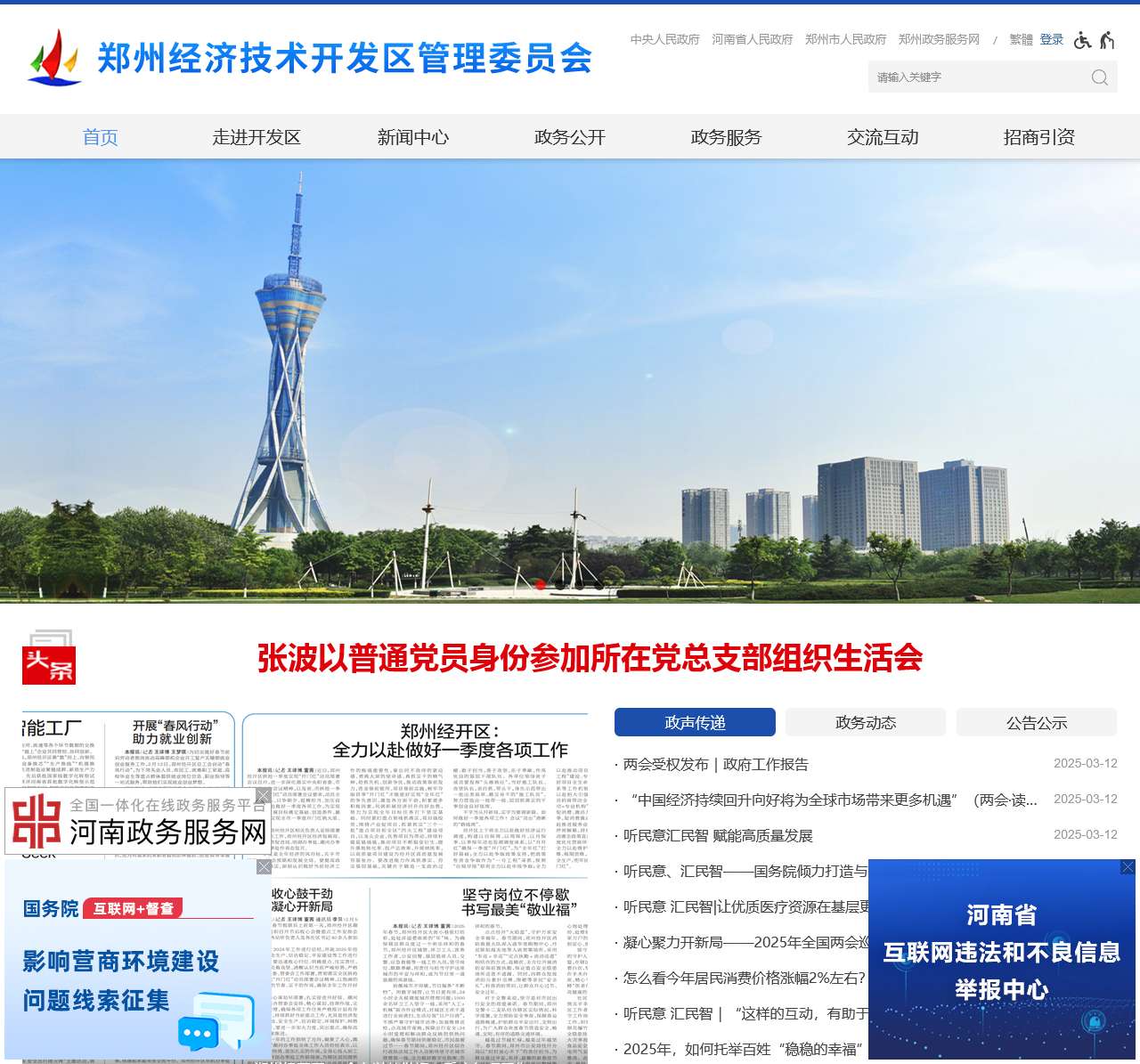Click the 登录 login link
Viewport: 1140px width, 1064px height.
[1052, 39]
